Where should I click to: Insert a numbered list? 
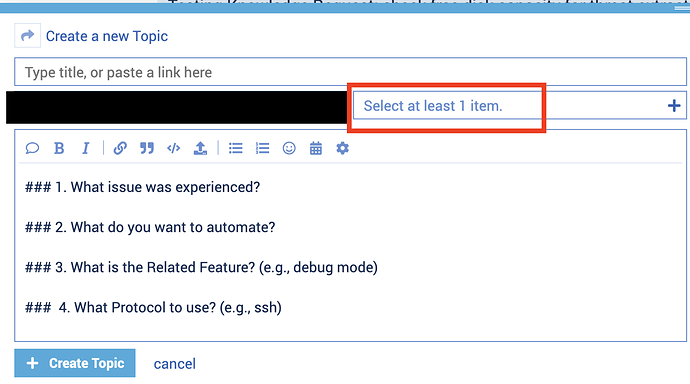point(262,148)
